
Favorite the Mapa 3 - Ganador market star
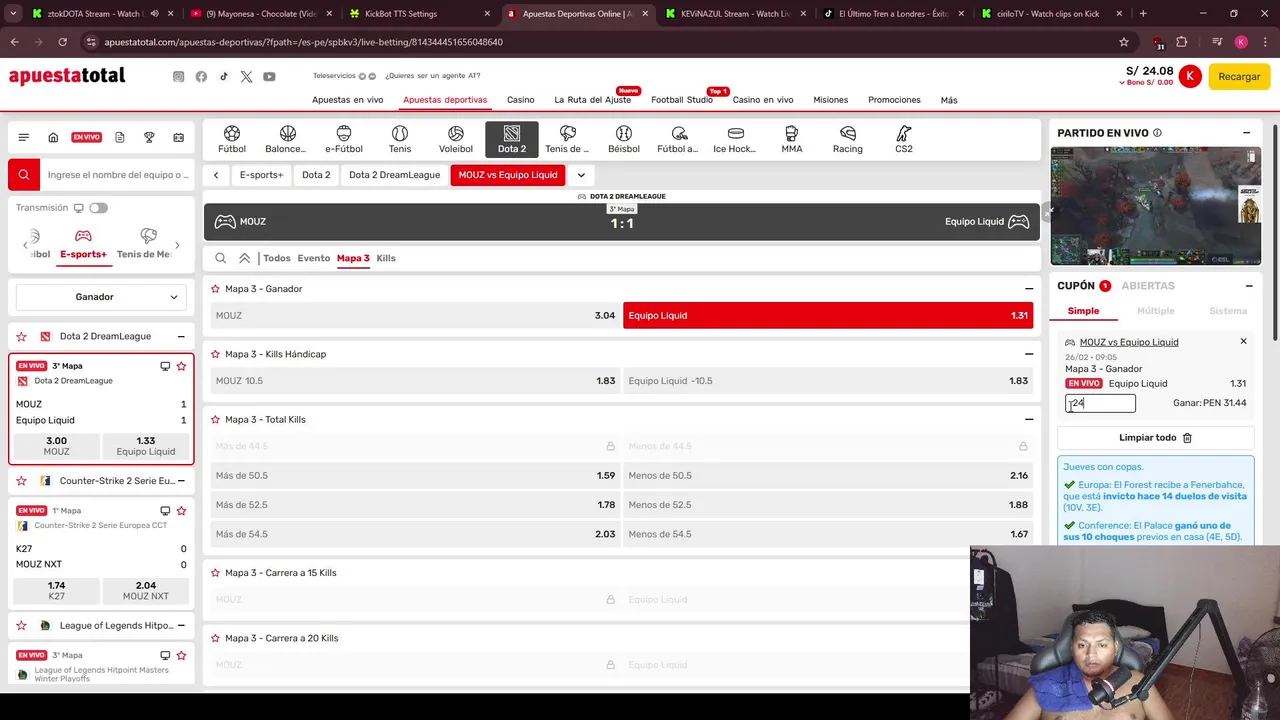pyautogui.click(x=215, y=289)
